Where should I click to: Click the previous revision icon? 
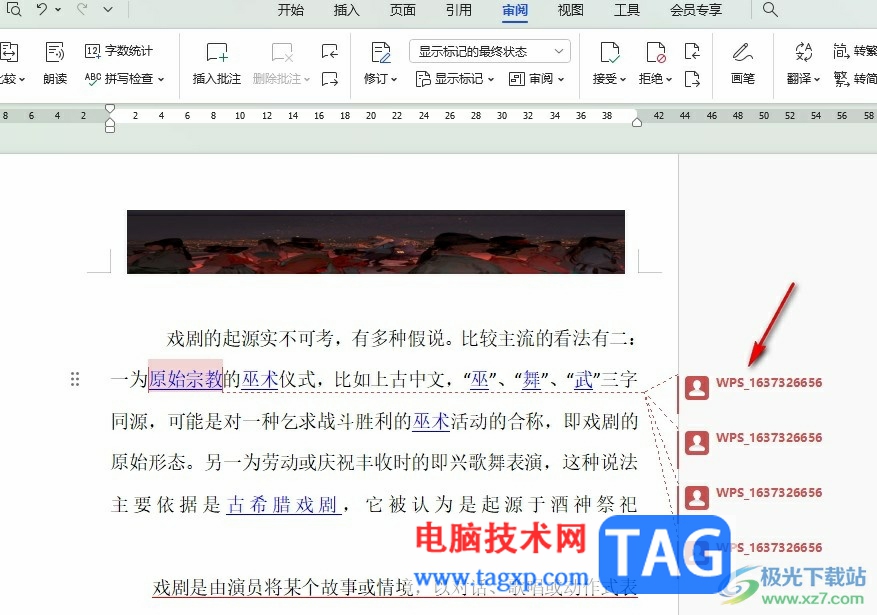pyautogui.click(x=692, y=52)
